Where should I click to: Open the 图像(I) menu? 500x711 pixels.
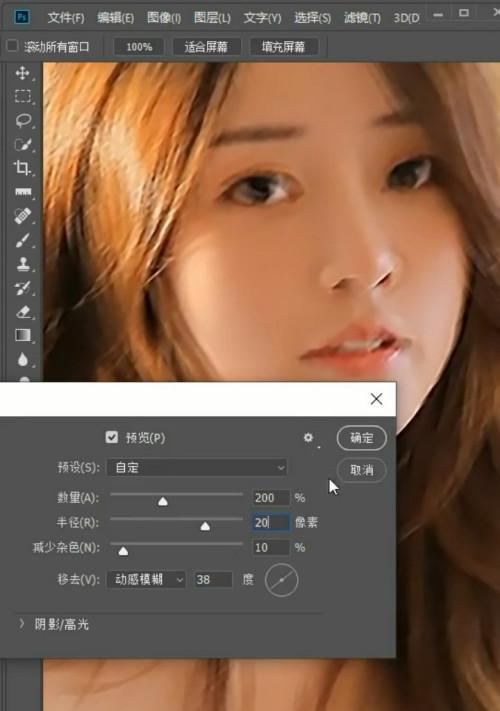click(x=164, y=18)
